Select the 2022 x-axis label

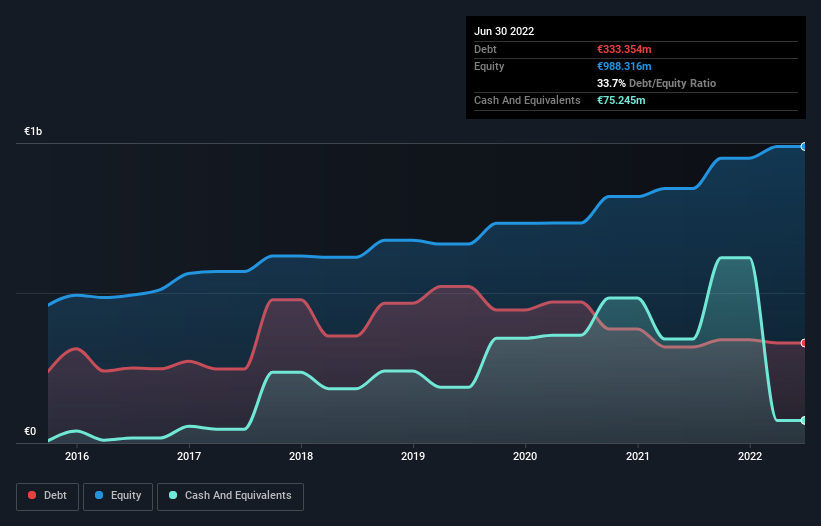coord(750,456)
